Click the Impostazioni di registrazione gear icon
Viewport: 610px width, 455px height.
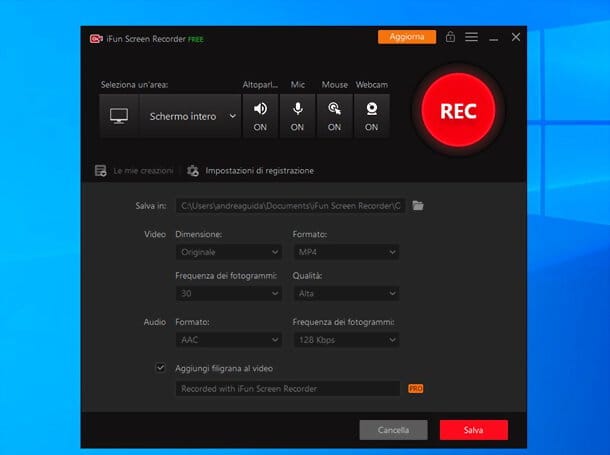click(x=193, y=171)
